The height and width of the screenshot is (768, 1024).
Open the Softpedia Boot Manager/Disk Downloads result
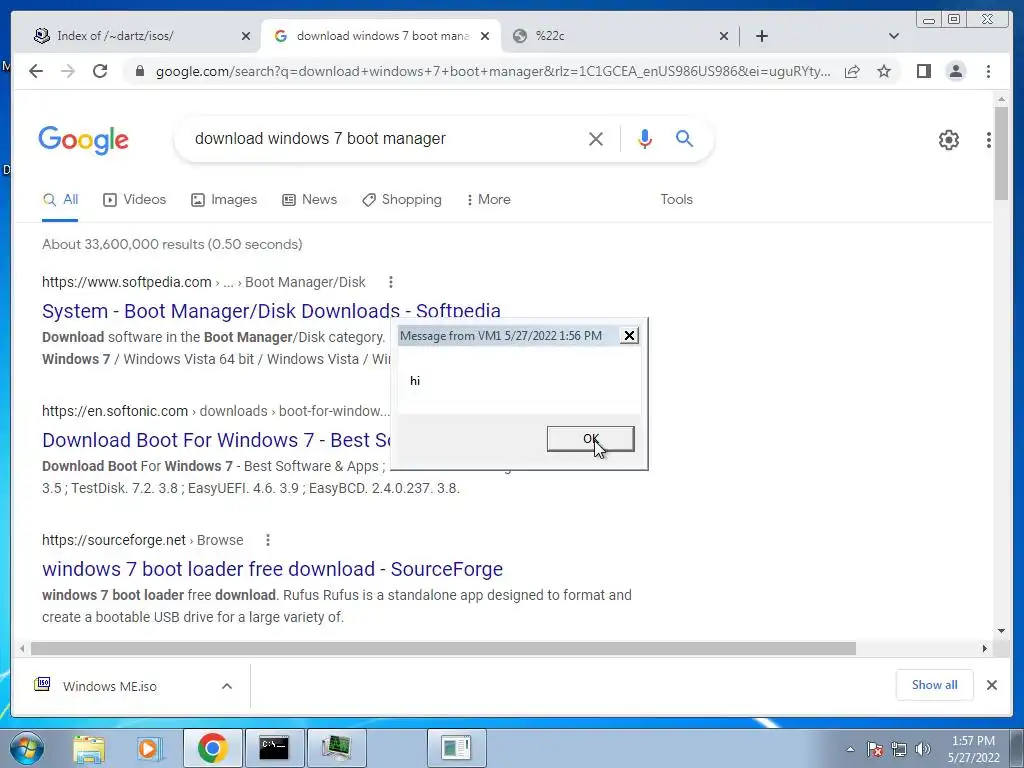click(x=271, y=311)
